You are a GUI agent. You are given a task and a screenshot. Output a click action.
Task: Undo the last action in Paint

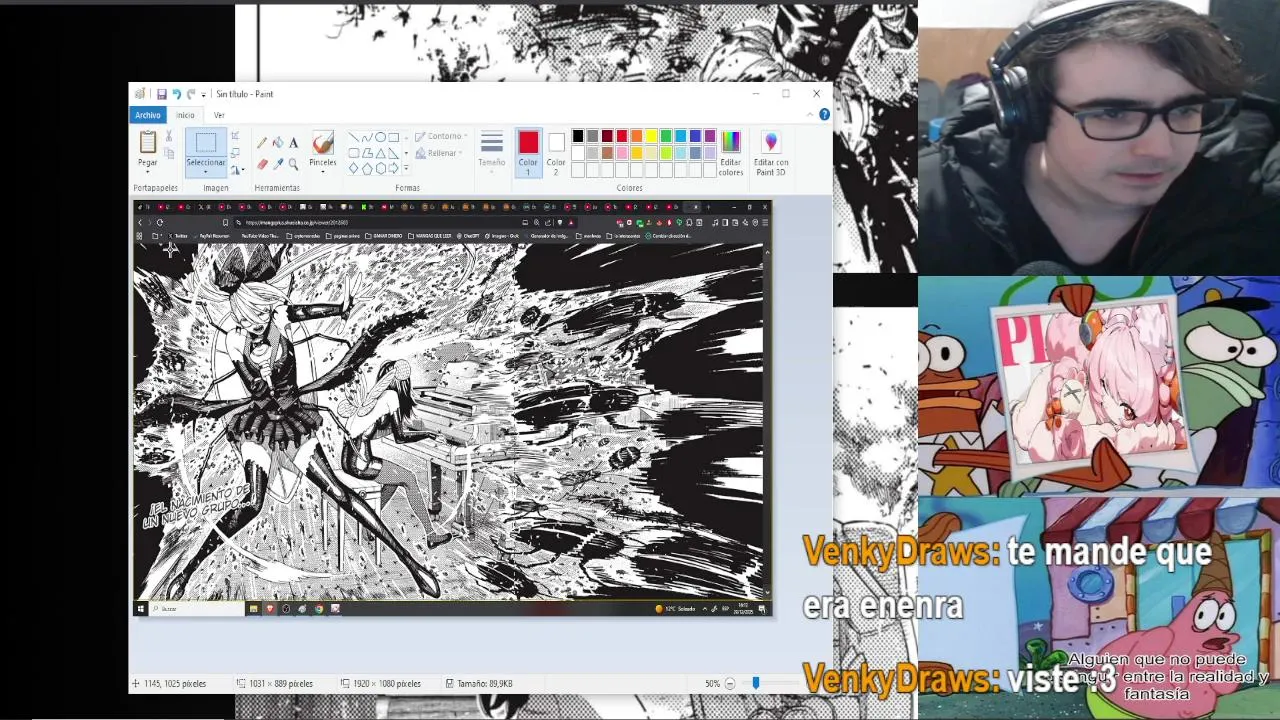(177, 94)
